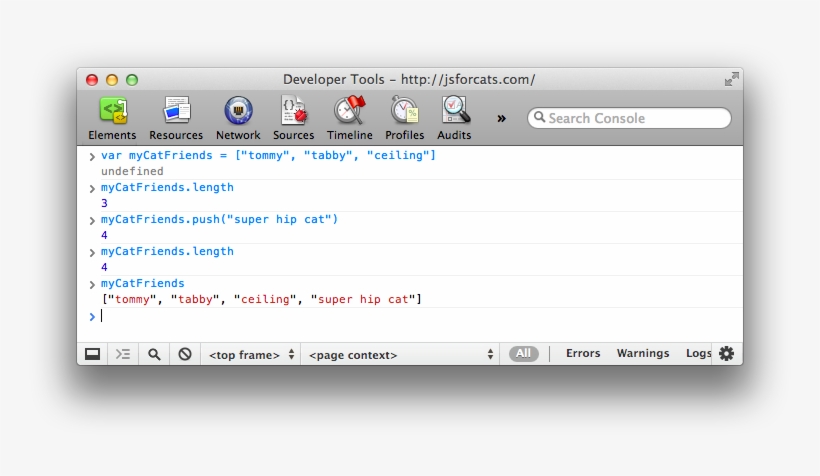The image size is (820, 476).
Task: Open the Resources panel
Action: click(x=176, y=119)
